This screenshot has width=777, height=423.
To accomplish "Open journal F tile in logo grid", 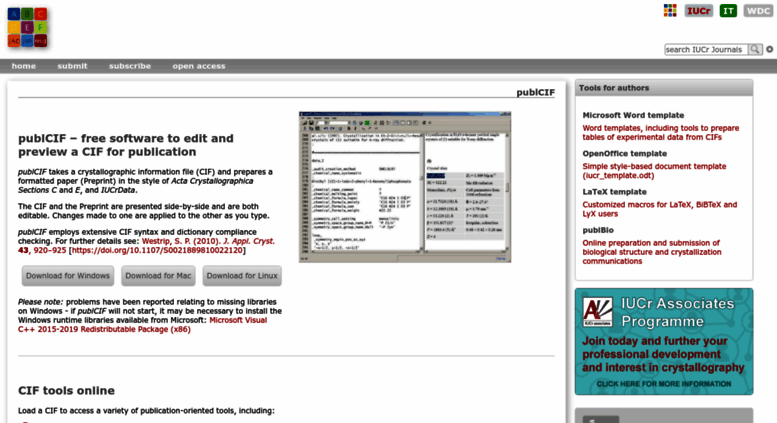I will pyautogui.click(x=41, y=27).
